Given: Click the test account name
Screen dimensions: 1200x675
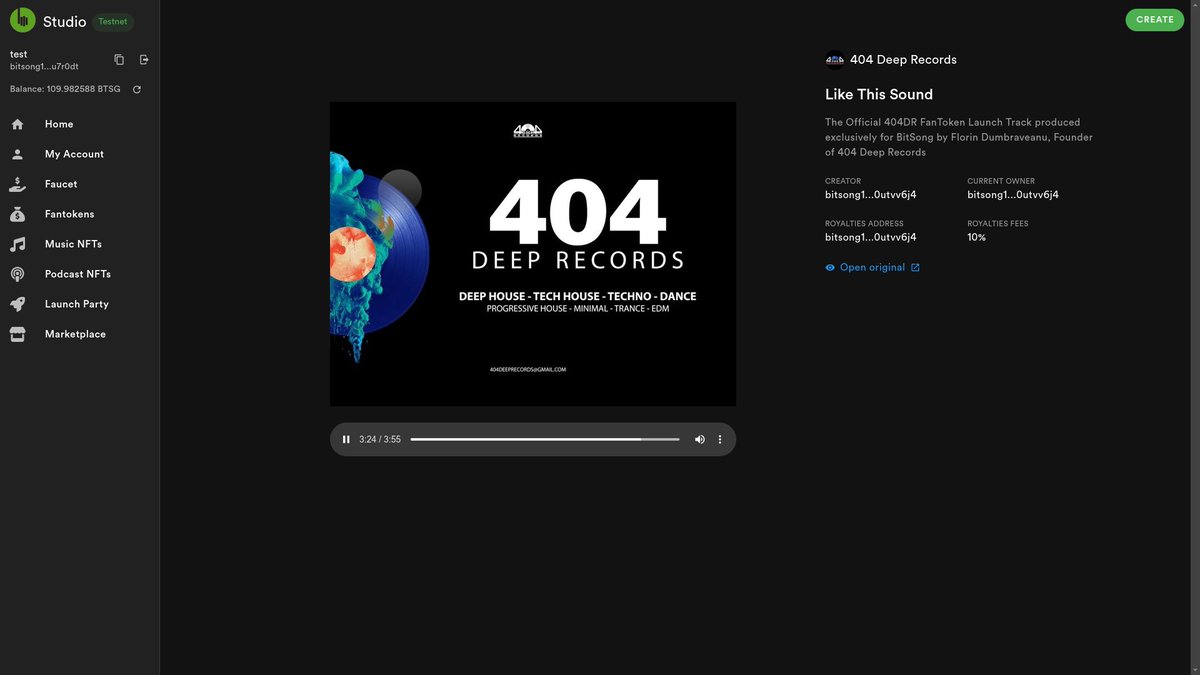Looking at the screenshot, I should point(18,54).
